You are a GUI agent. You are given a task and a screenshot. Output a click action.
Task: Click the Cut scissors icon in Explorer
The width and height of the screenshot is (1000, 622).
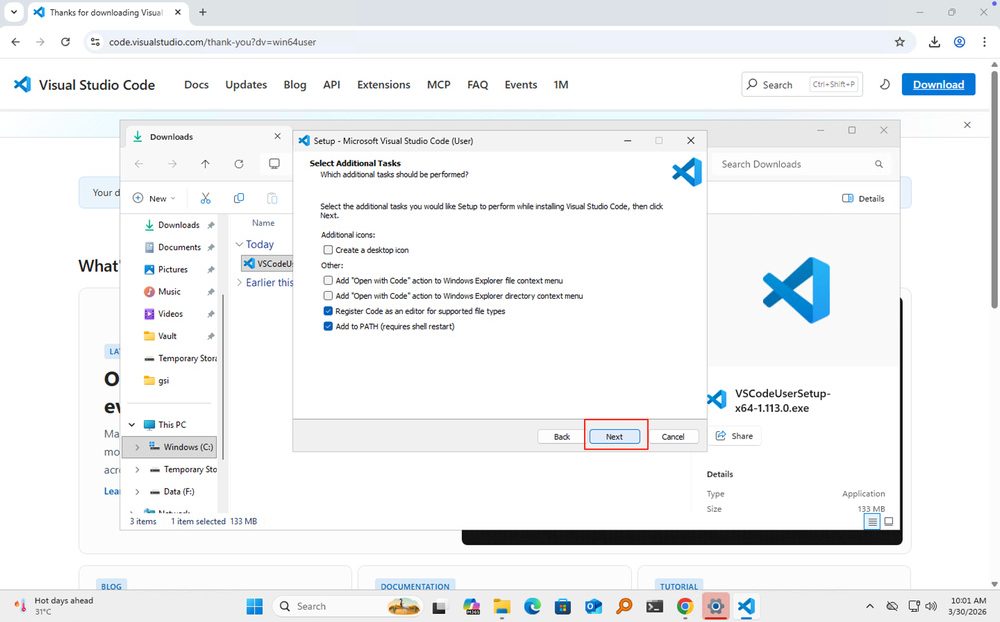click(206, 198)
